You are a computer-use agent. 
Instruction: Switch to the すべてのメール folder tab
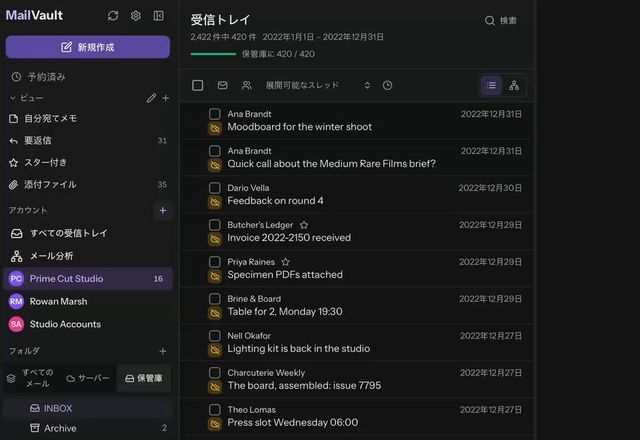coord(31,378)
